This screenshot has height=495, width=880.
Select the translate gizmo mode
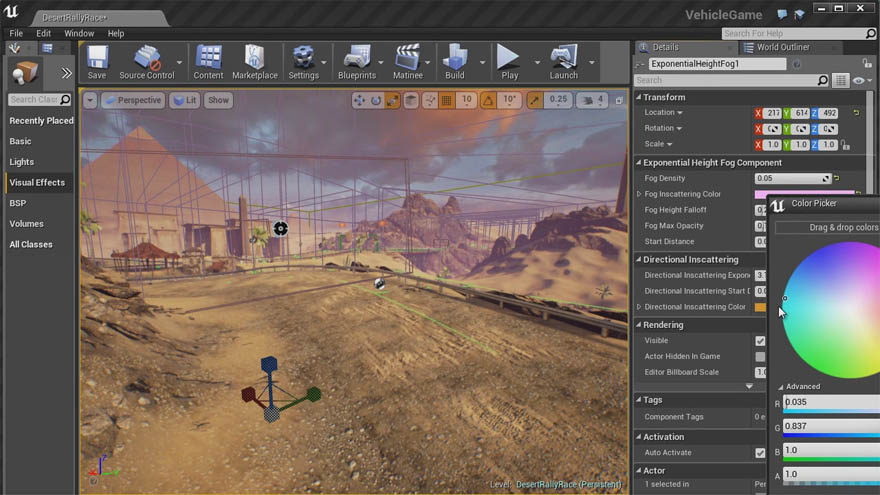coord(359,100)
